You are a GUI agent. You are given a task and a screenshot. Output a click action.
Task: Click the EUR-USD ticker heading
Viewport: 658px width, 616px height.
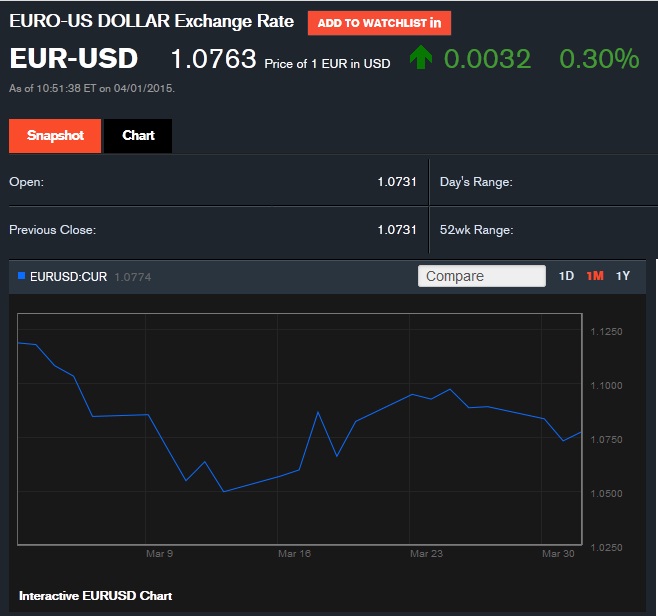[x=74, y=59]
